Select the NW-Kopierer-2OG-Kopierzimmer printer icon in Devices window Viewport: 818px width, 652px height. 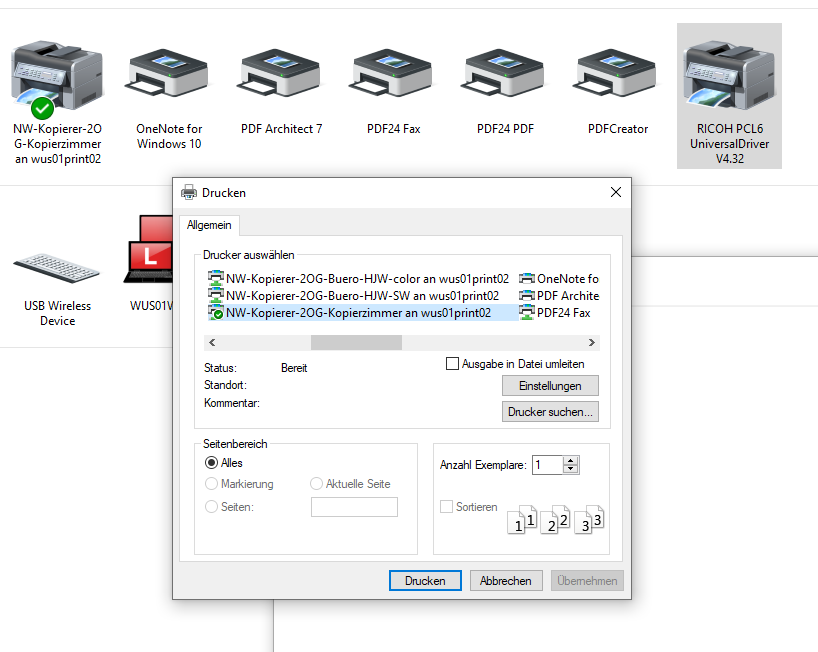(x=57, y=78)
